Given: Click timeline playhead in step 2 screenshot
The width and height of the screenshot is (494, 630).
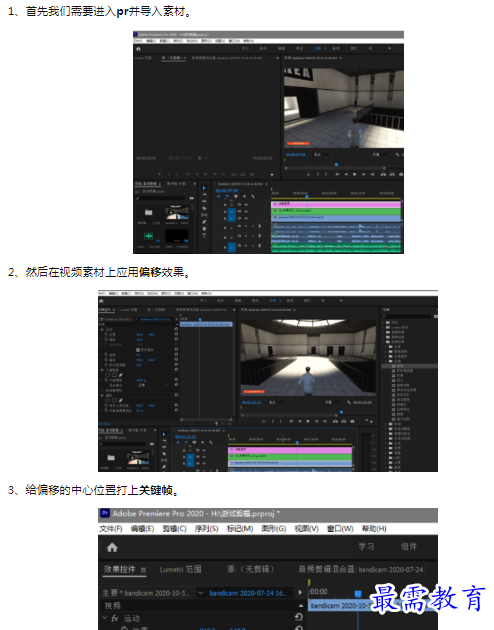Looking at the screenshot, I should pyautogui.click(x=297, y=442).
